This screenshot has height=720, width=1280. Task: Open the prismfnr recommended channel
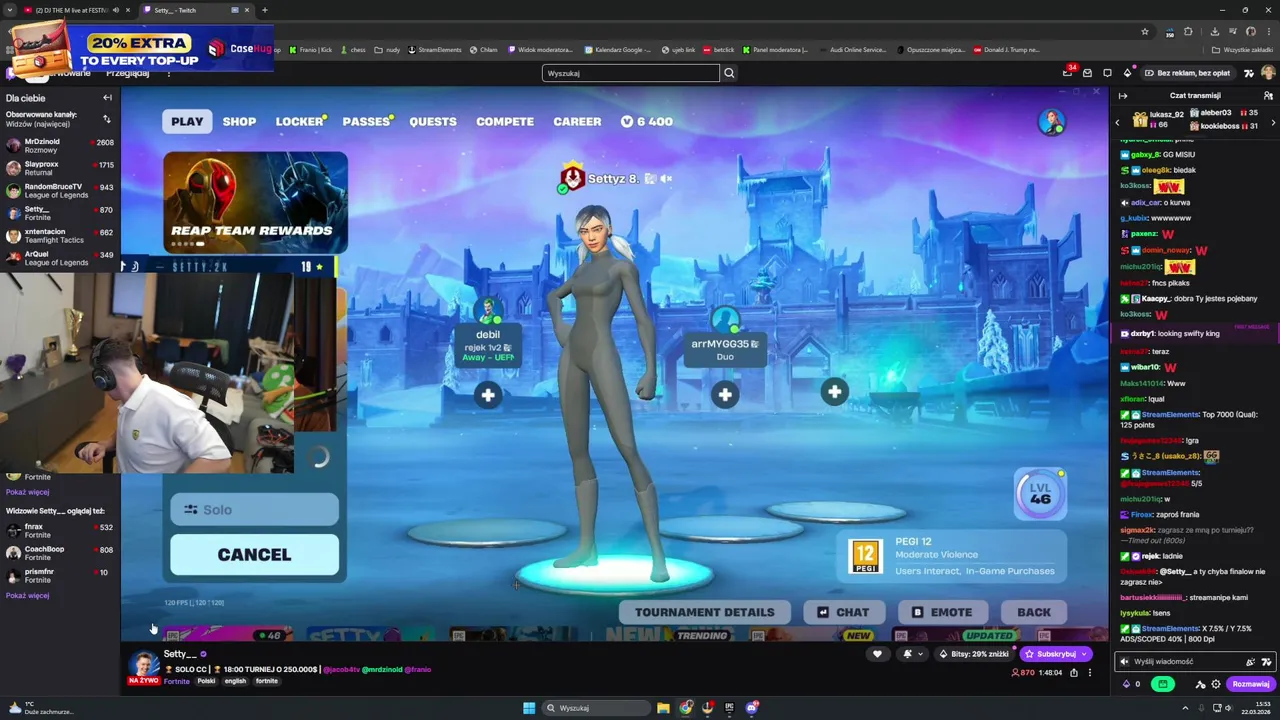[x=60, y=576]
